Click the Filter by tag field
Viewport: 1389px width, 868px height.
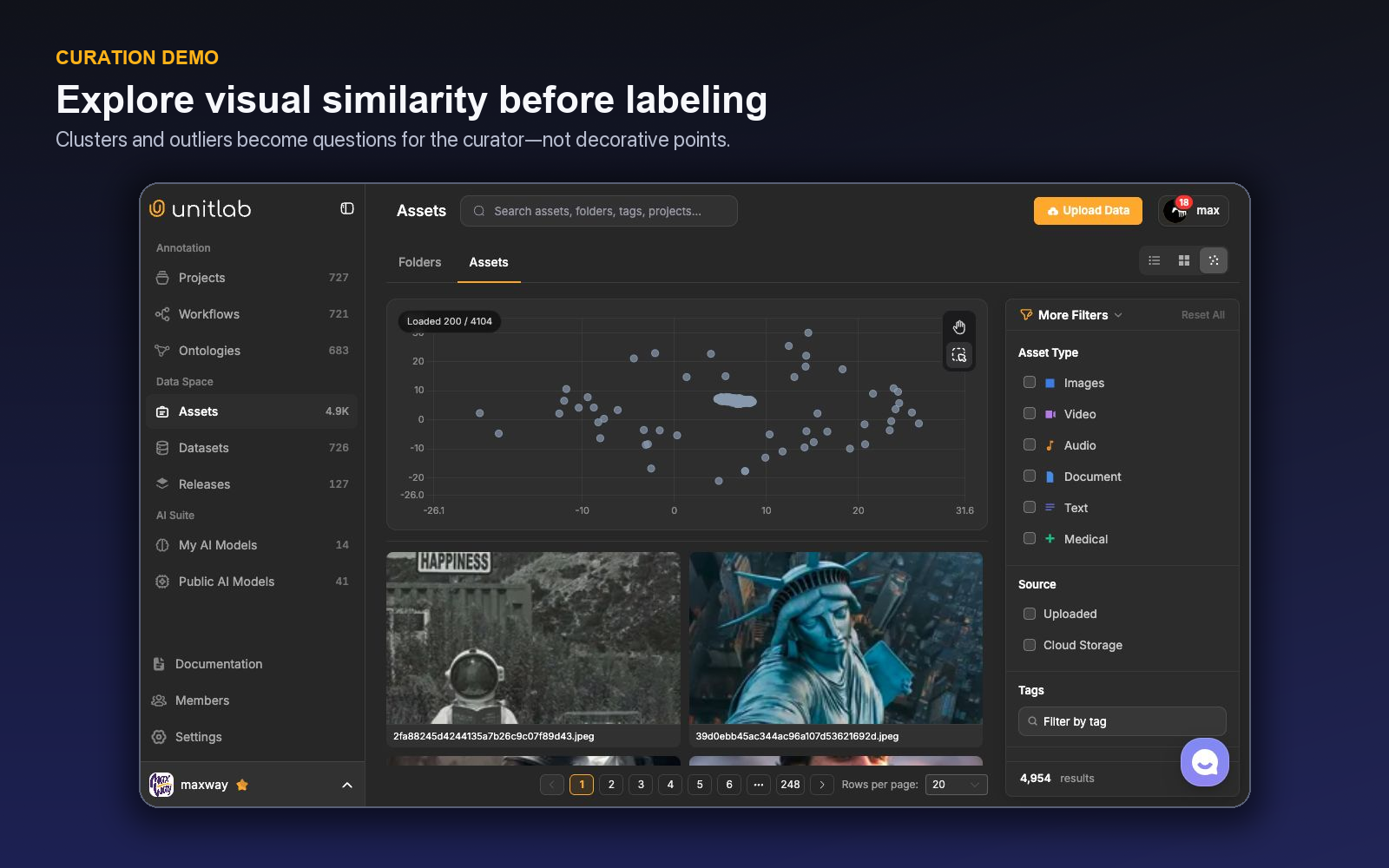(x=1122, y=721)
